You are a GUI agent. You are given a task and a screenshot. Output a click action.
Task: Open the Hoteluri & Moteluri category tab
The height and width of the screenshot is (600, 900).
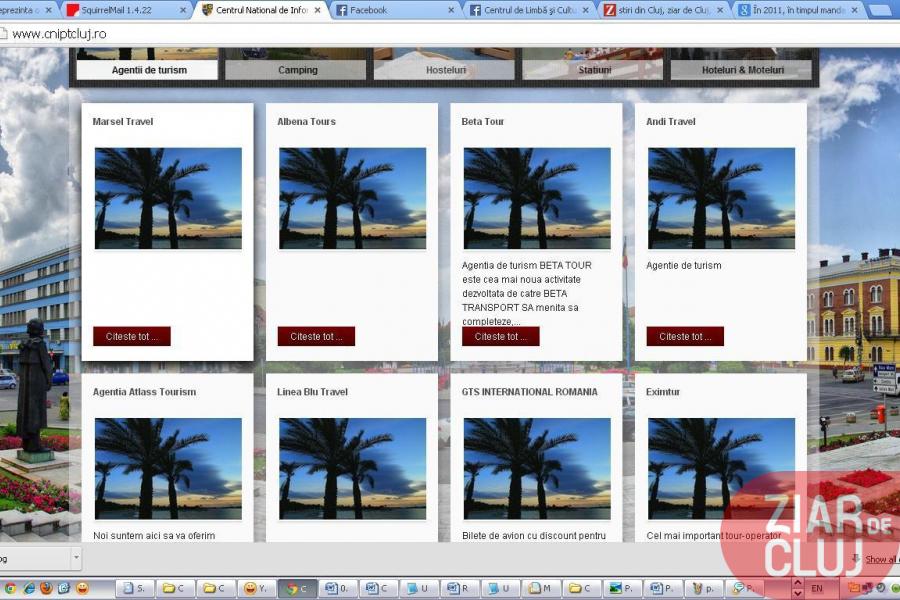(742, 70)
